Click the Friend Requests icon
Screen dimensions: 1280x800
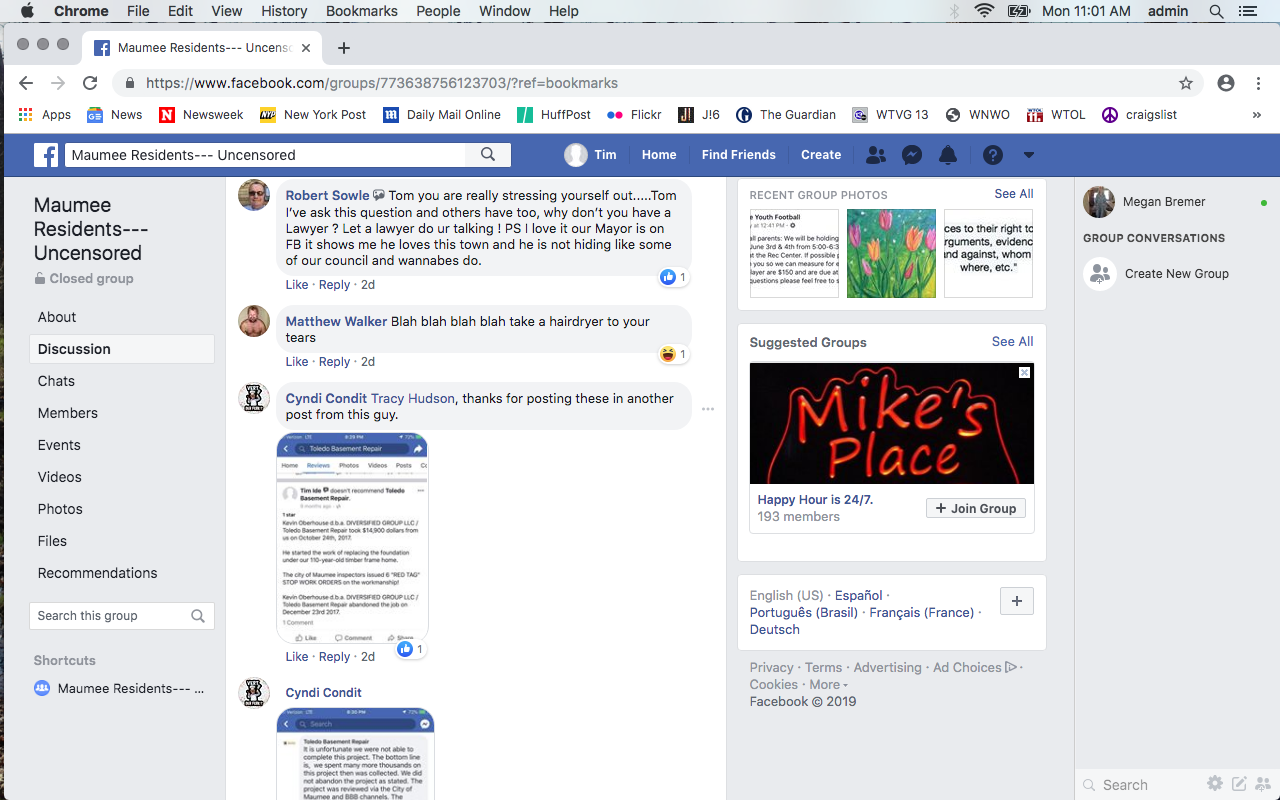click(875, 155)
